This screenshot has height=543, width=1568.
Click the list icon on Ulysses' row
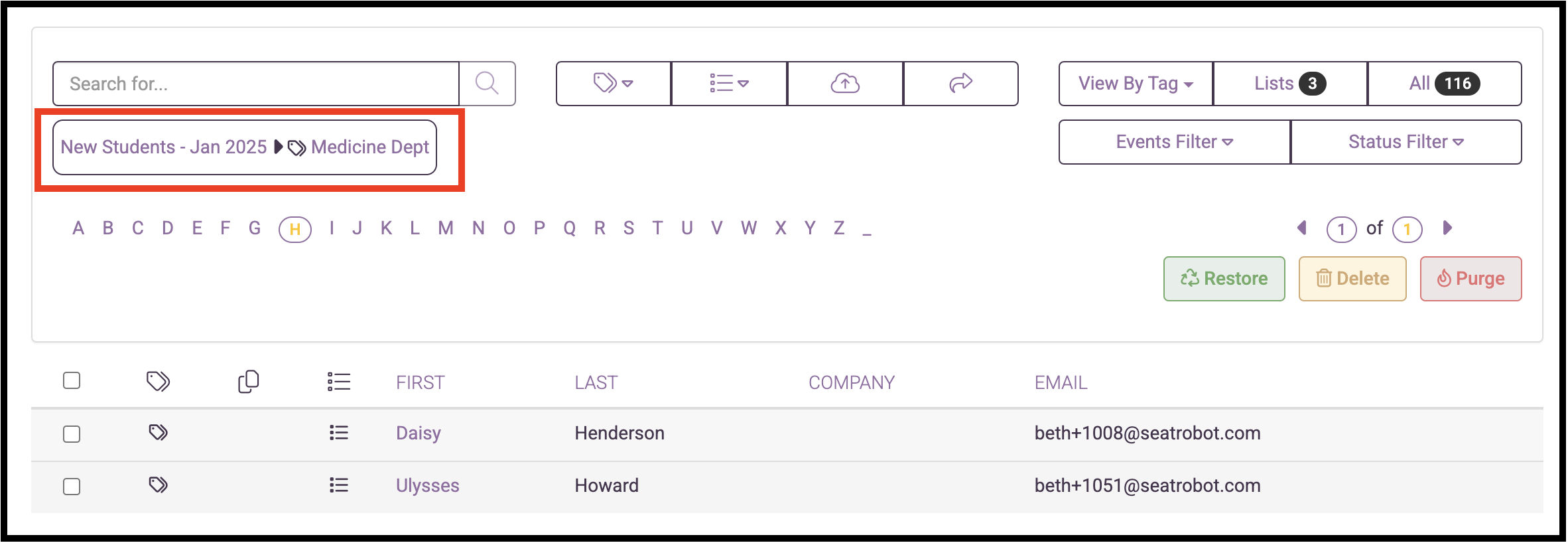tap(339, 485)
